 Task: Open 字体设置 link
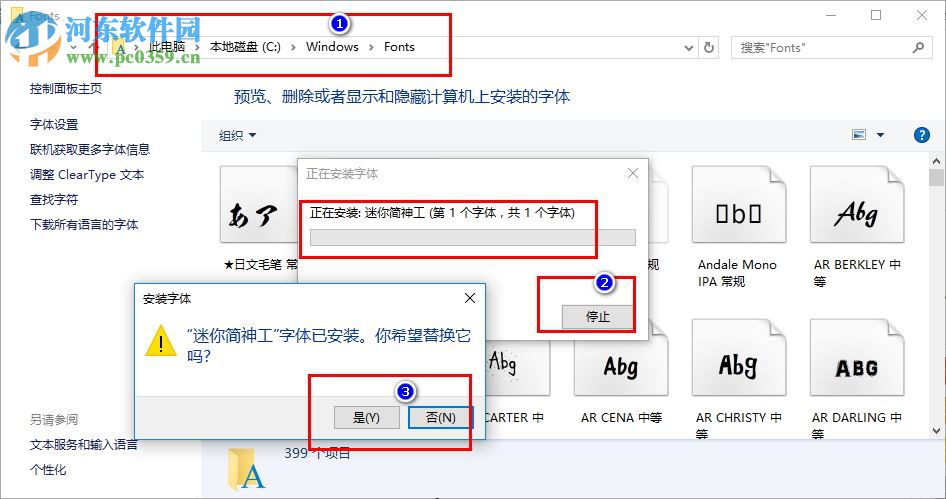(54, 125)
